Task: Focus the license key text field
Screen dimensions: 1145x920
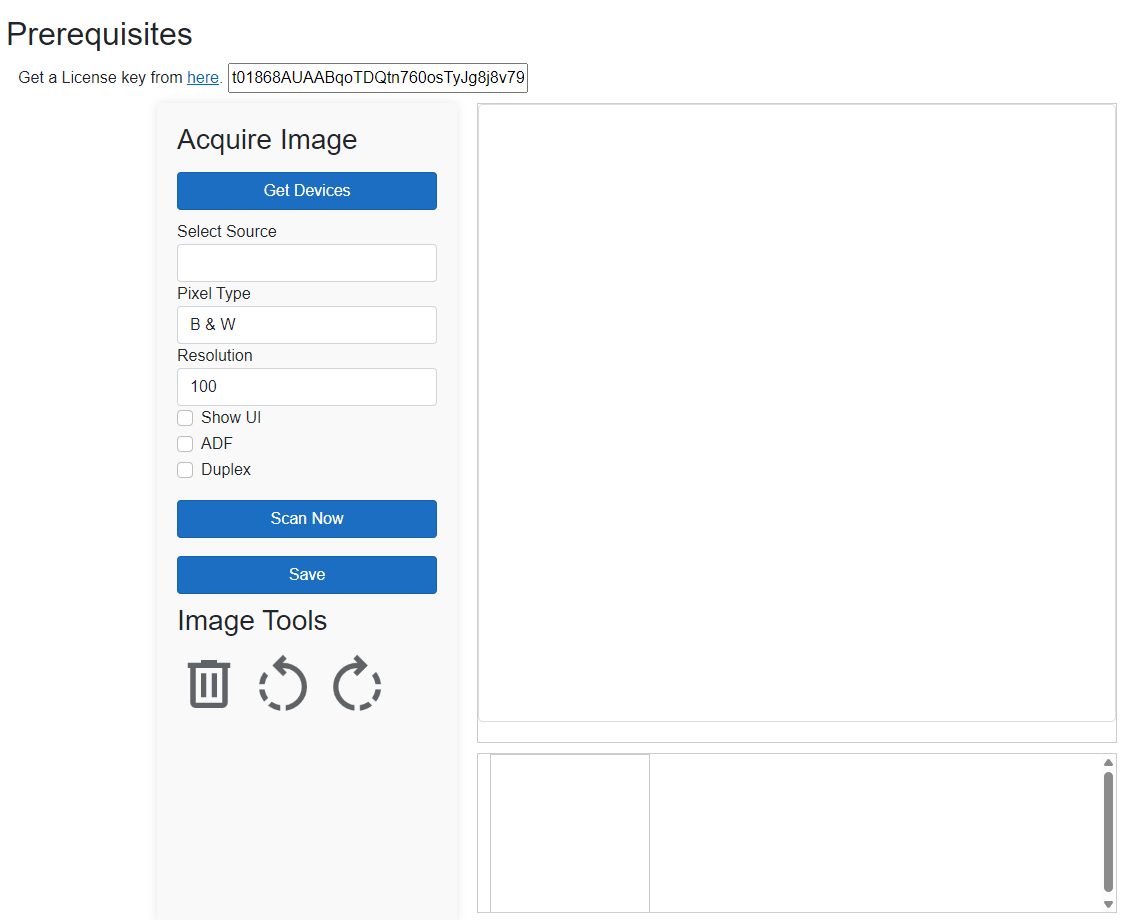Action: click(x=378, y=78)
